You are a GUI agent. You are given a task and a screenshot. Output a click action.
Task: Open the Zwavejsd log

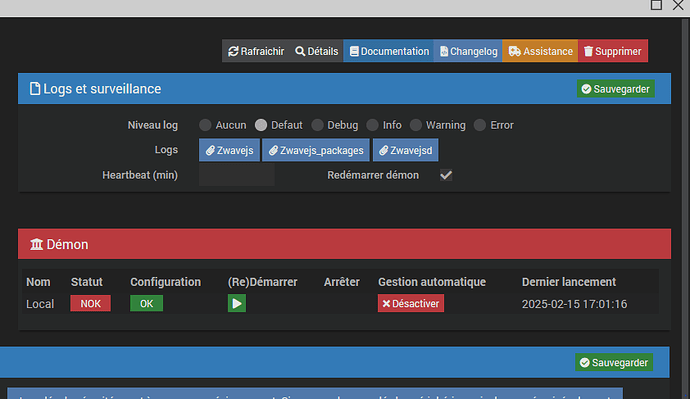406,150
